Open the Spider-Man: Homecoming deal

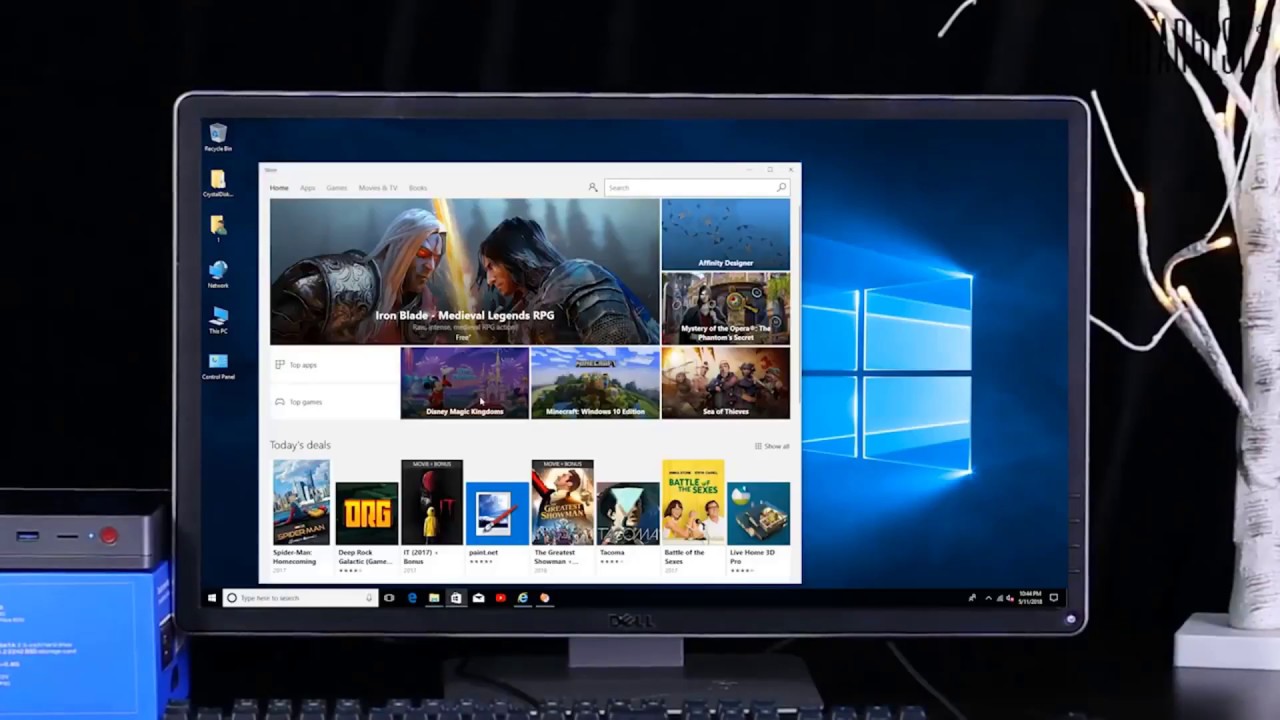click(x=301, y=516)
